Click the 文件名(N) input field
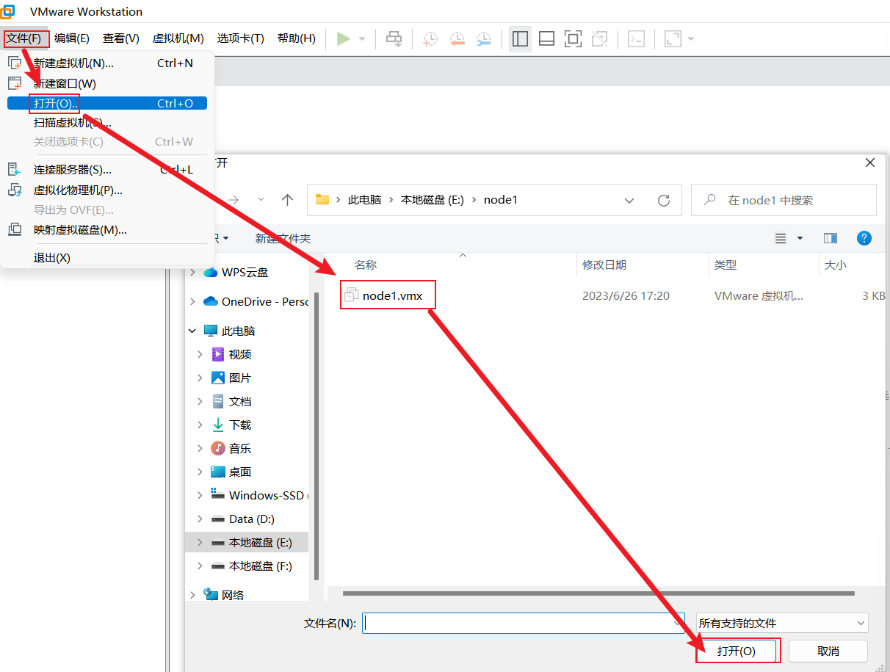Viewport: 890px width, 672px height. click(x=523, y=623)
